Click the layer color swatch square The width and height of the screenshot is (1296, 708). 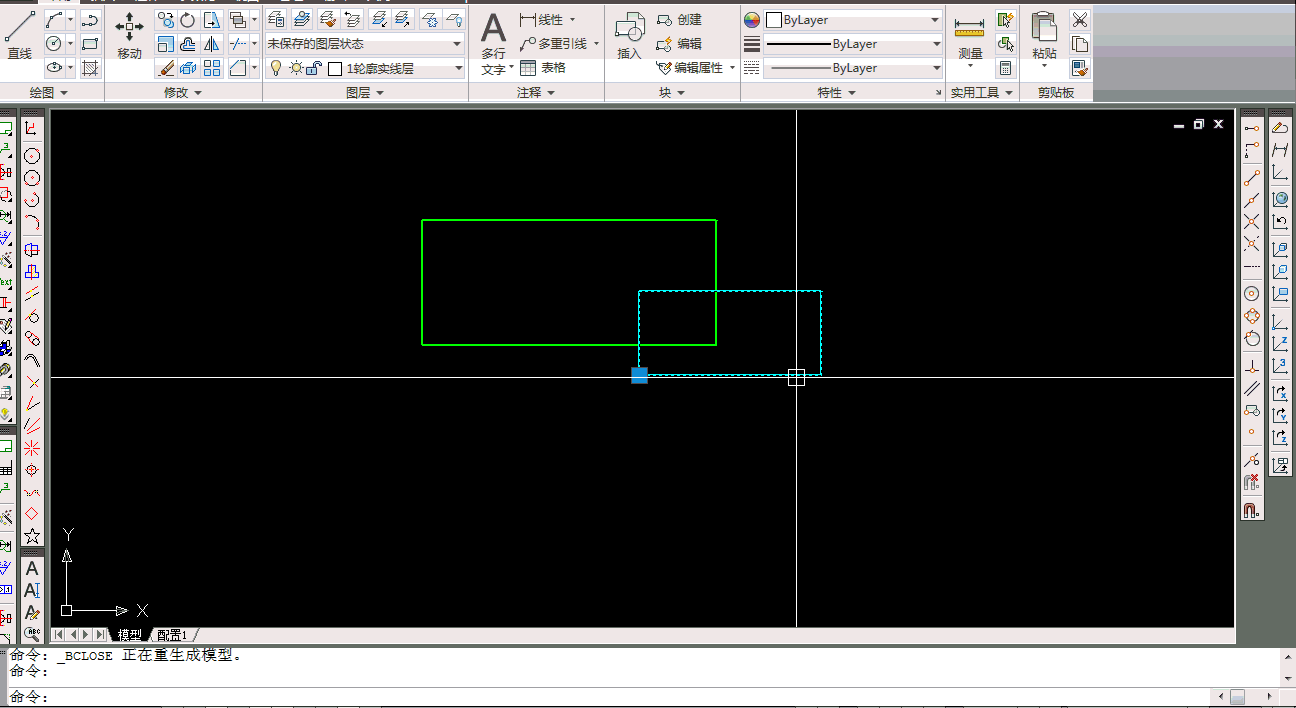(335, 69)
